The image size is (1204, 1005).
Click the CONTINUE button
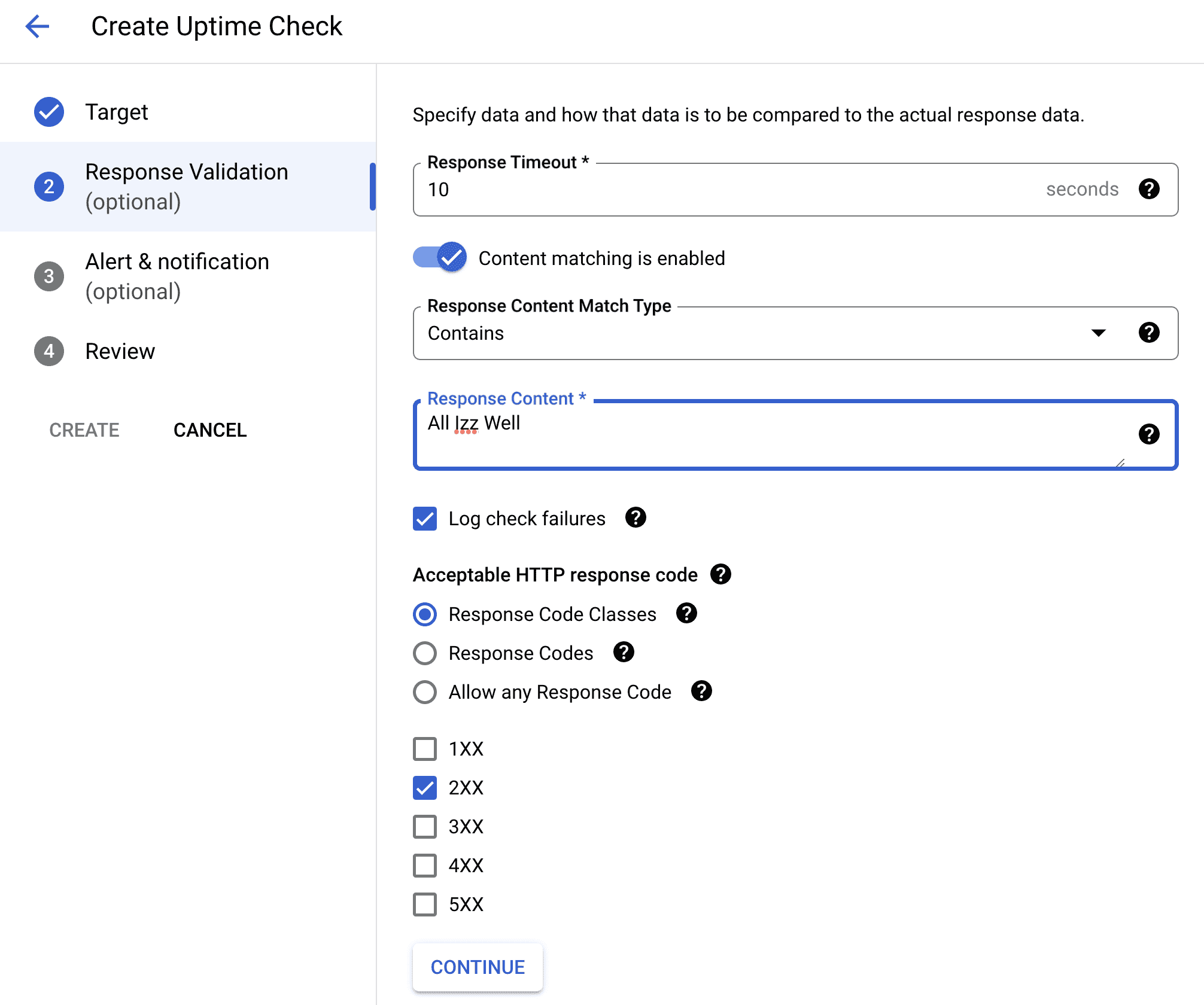pyautogui.click(x=477, y=967)
